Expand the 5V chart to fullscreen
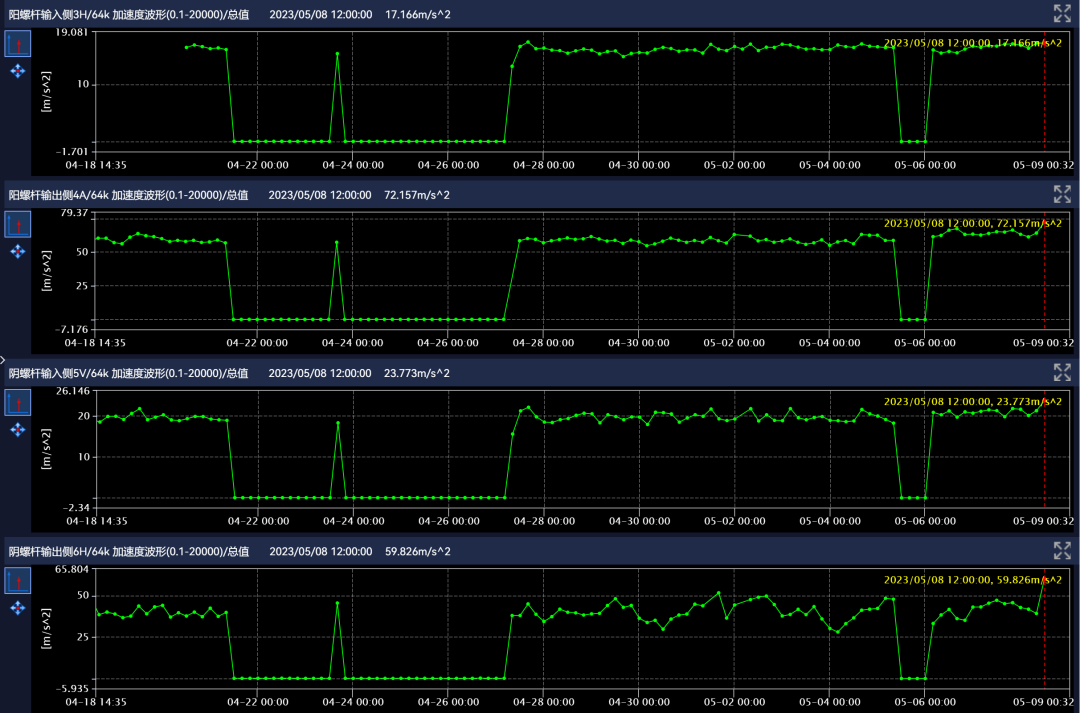The image size is (1080, 713). (1062, 373)
